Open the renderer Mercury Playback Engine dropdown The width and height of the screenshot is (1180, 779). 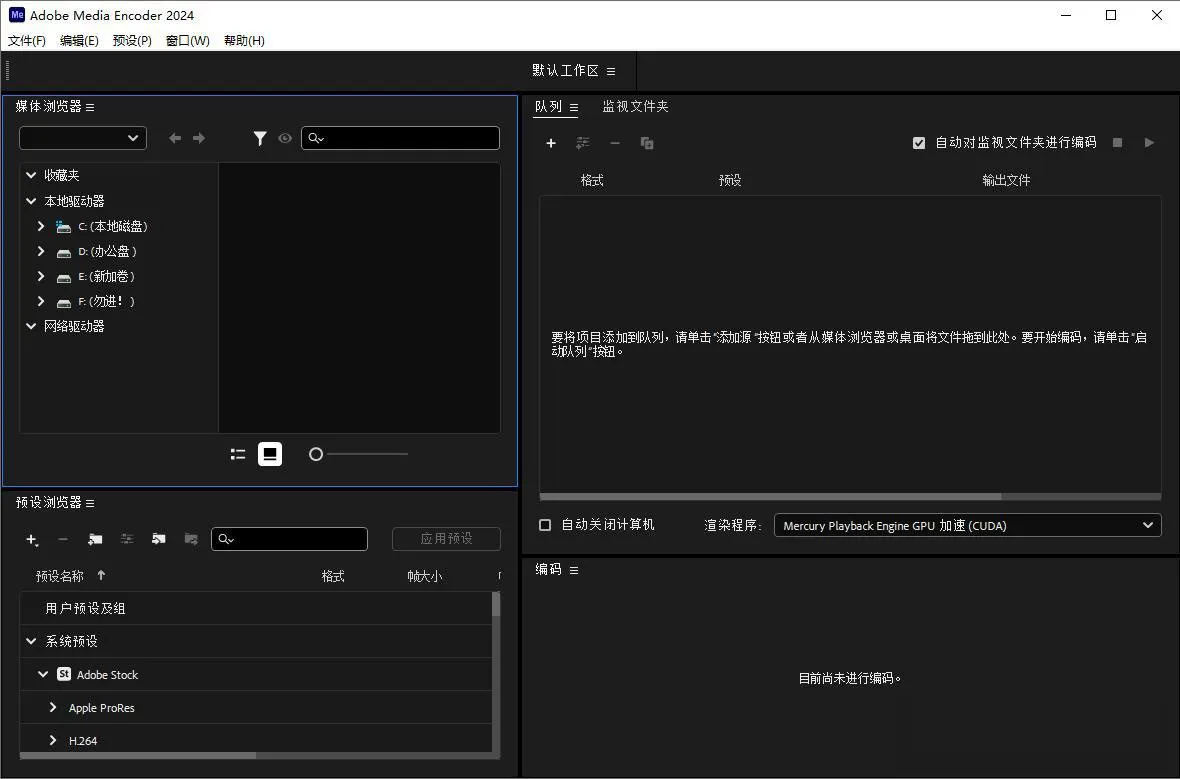coord(967,525)
